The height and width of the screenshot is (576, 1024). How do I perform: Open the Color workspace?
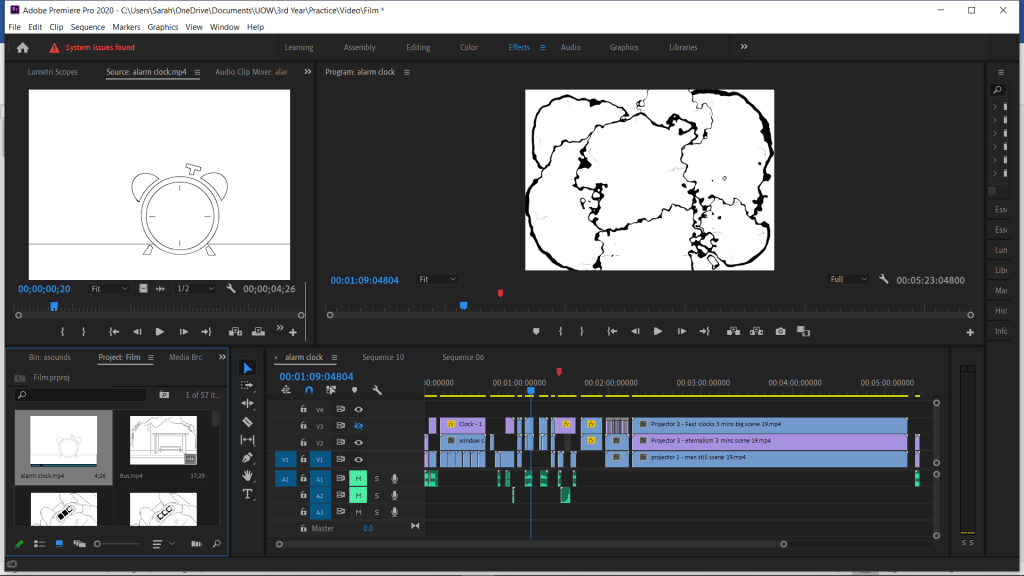pos(469,47)
